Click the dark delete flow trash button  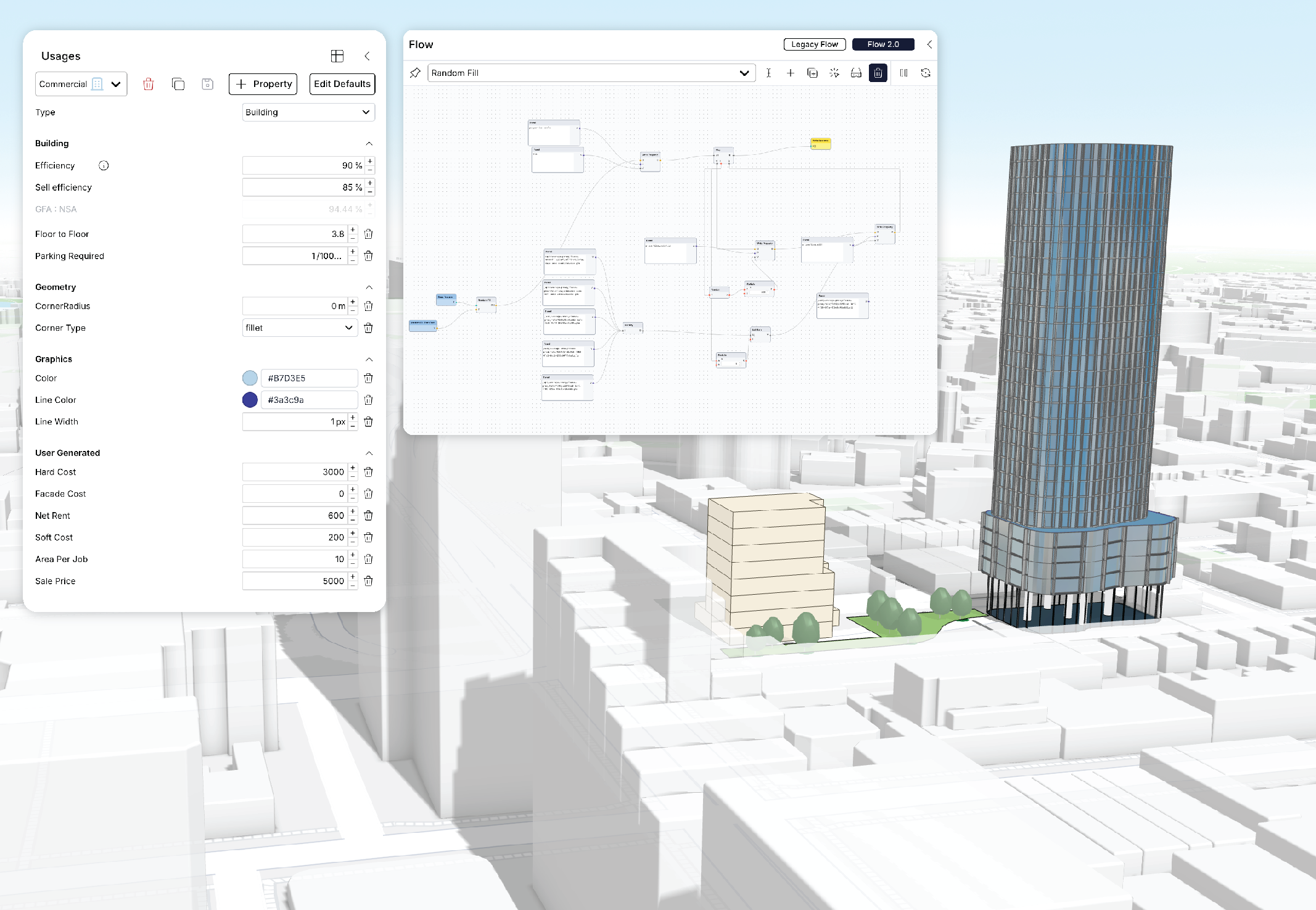[878, 73]
